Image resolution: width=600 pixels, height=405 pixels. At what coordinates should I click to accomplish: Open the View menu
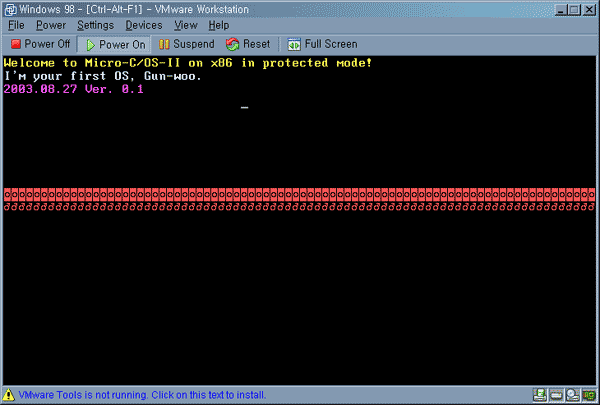186,25
